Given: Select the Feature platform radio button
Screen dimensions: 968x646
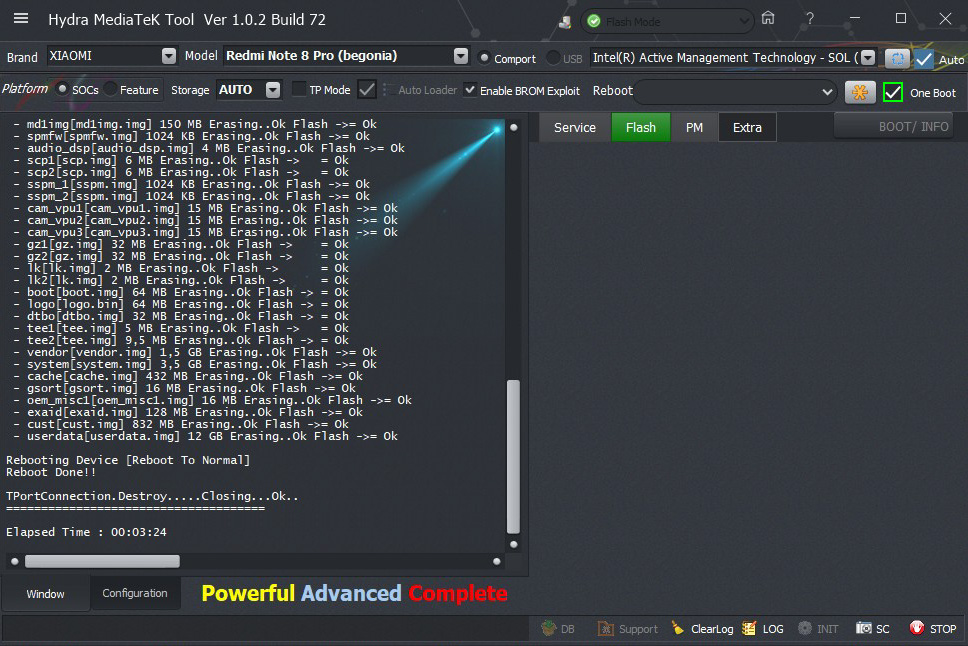Looking at the screenshot, I should (111, 90).
